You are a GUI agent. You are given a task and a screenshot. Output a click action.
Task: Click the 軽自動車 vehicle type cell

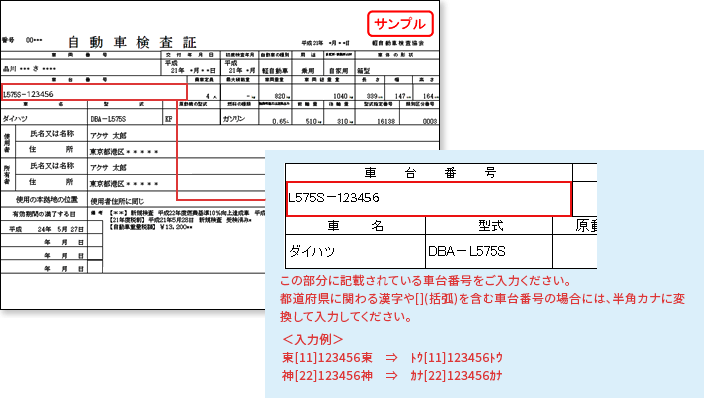(275, 71)
